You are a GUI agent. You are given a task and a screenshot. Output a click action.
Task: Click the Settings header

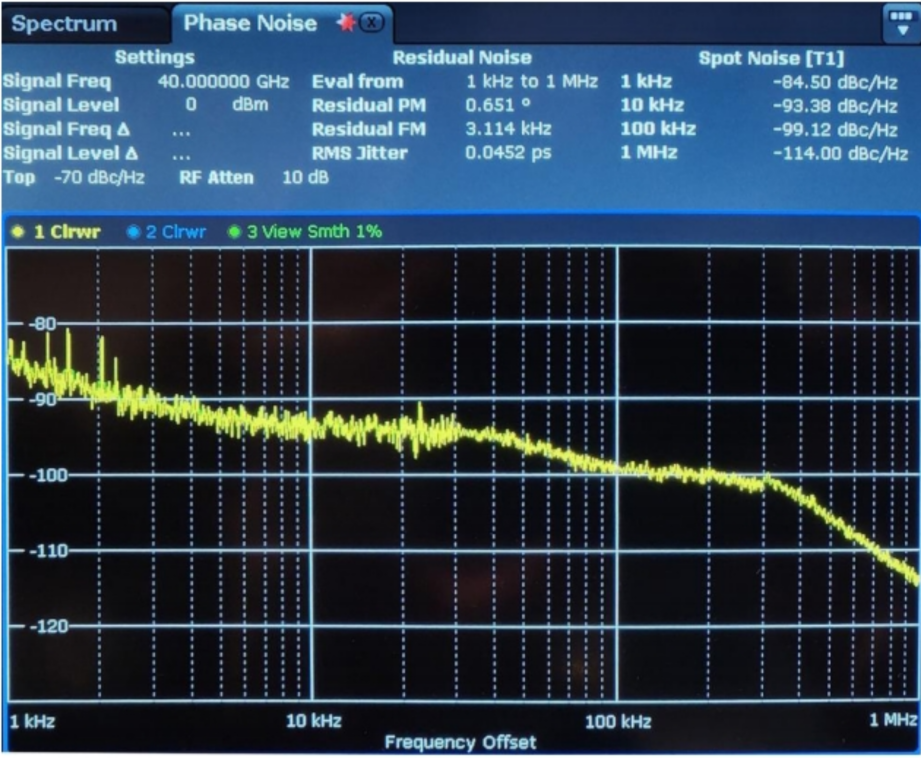tap(154, 57)
